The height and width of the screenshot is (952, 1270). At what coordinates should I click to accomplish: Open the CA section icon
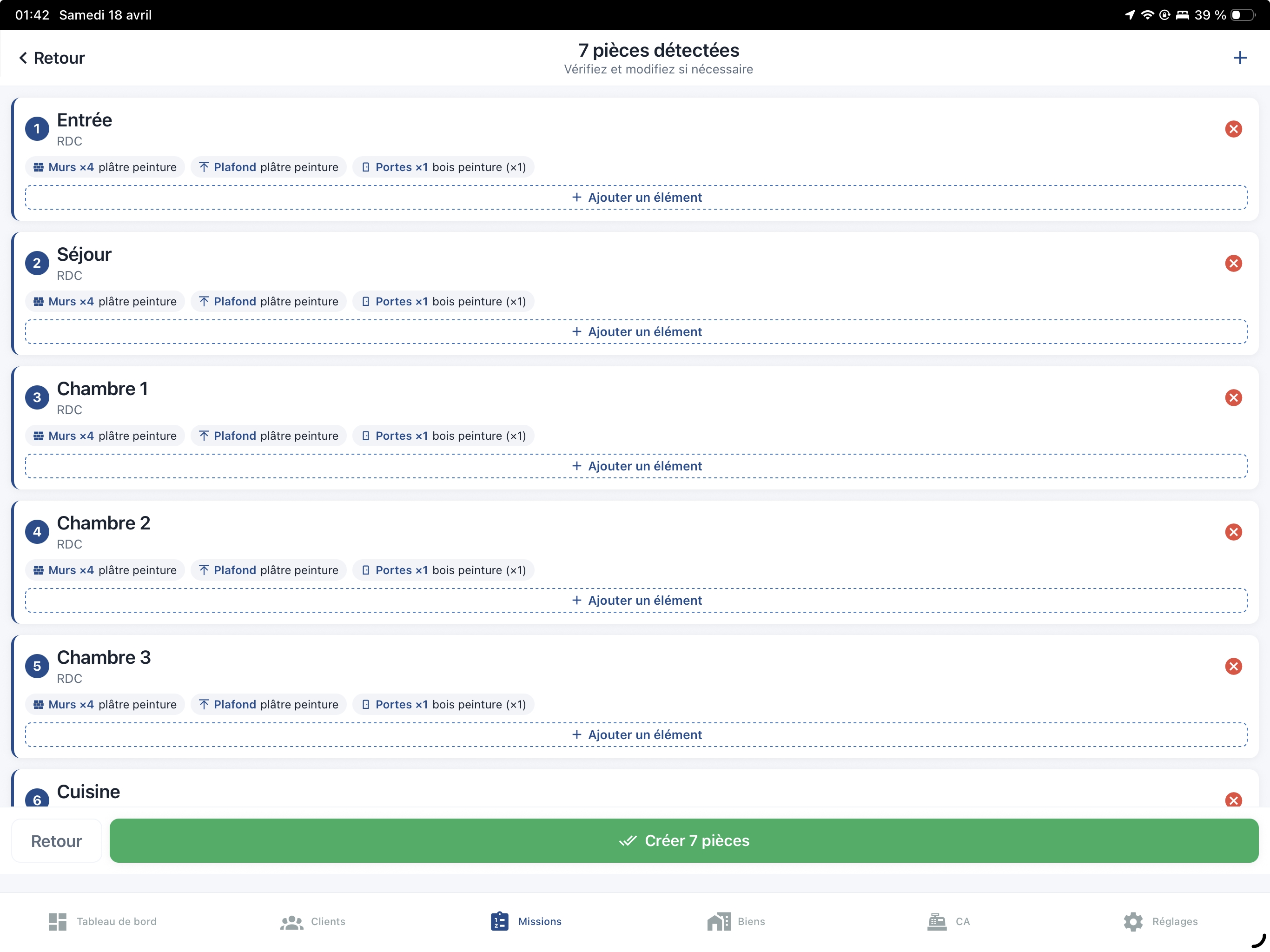[936, 922]
